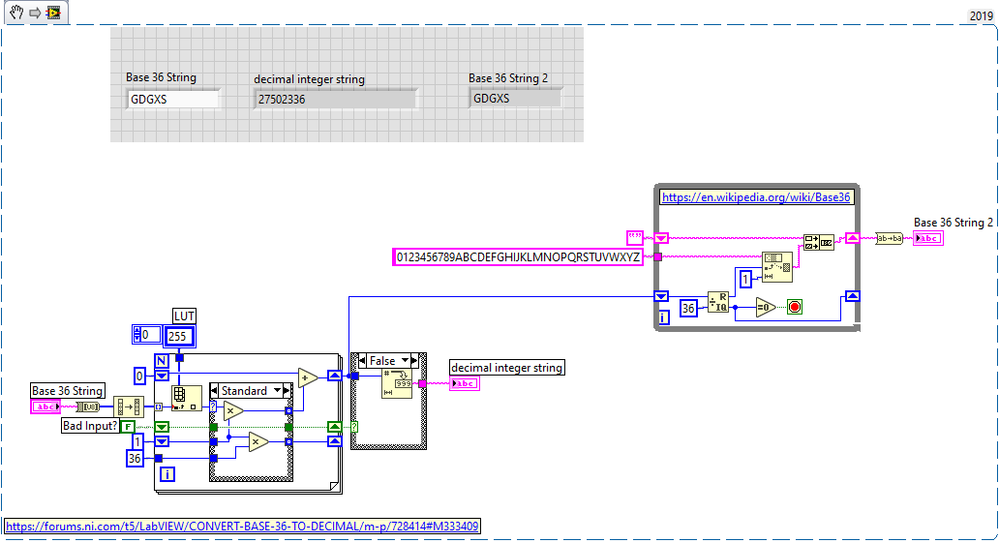The image size is (999, 541).
Task: Open the NI forums link at bottom
Action: click(x=242, y=526)
